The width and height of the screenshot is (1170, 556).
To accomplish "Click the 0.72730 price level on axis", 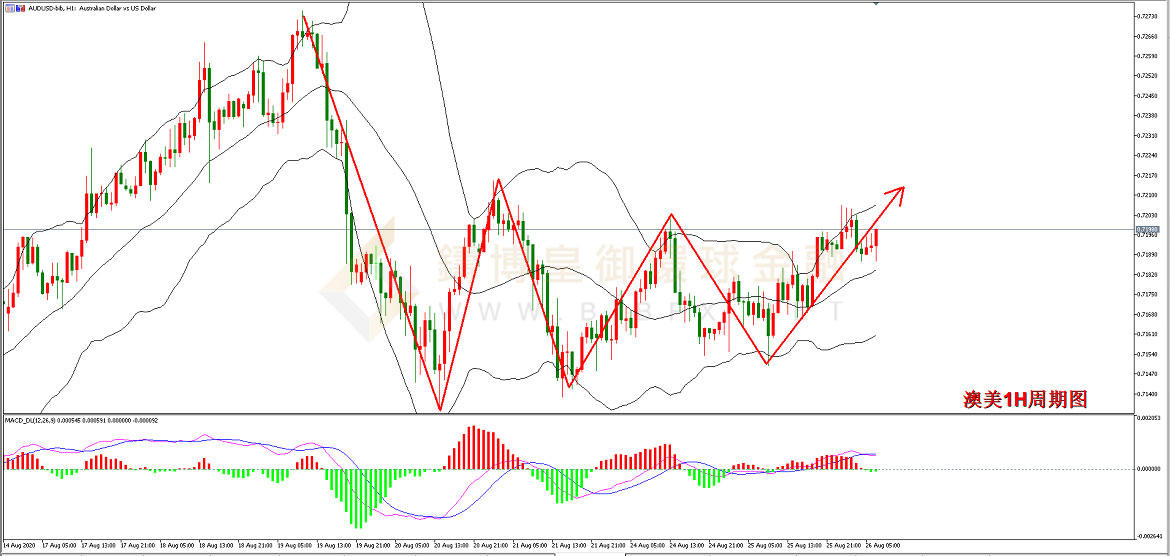I will coord(1146,16).
